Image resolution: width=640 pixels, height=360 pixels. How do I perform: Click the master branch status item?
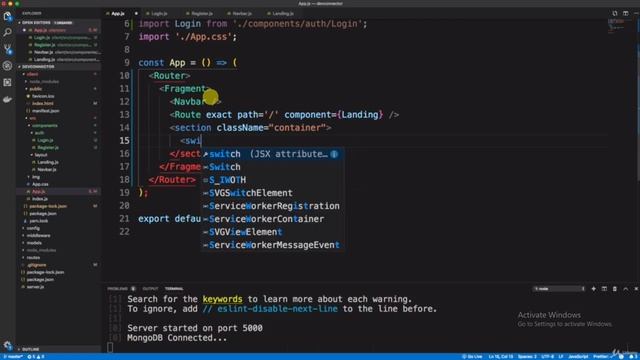(x=13, y=357)
